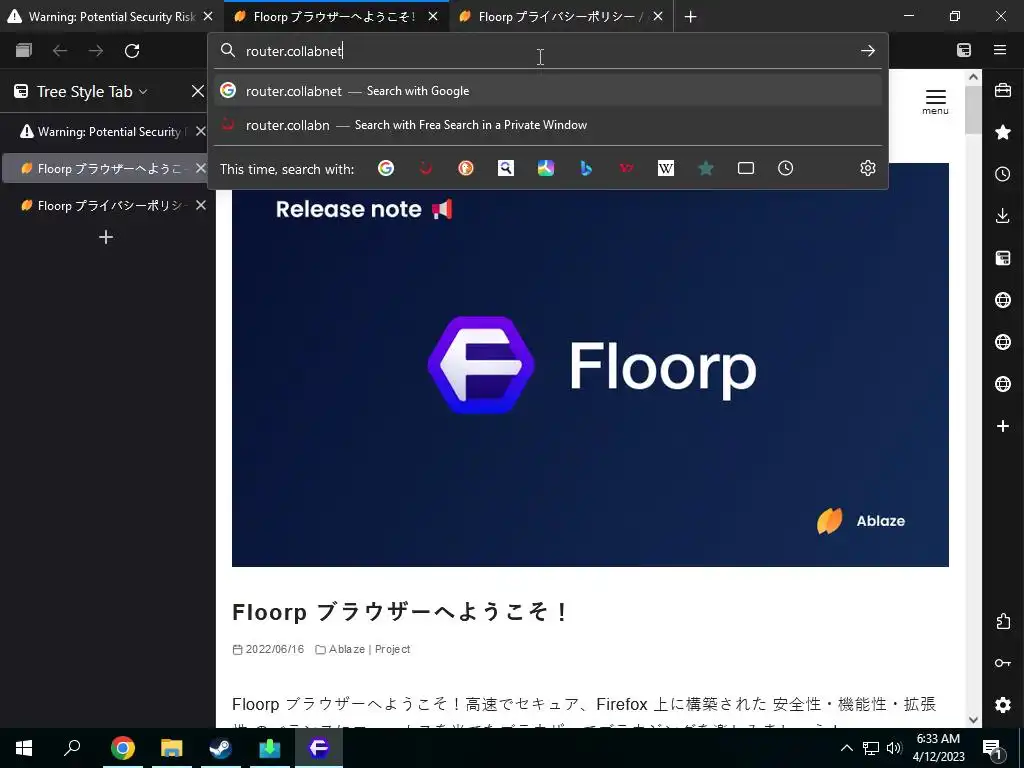Close Floorp プライバシーポリシー tab in tree sidebar
Image resolution: width=1024 pixels, height=768 pixels.
200,205
